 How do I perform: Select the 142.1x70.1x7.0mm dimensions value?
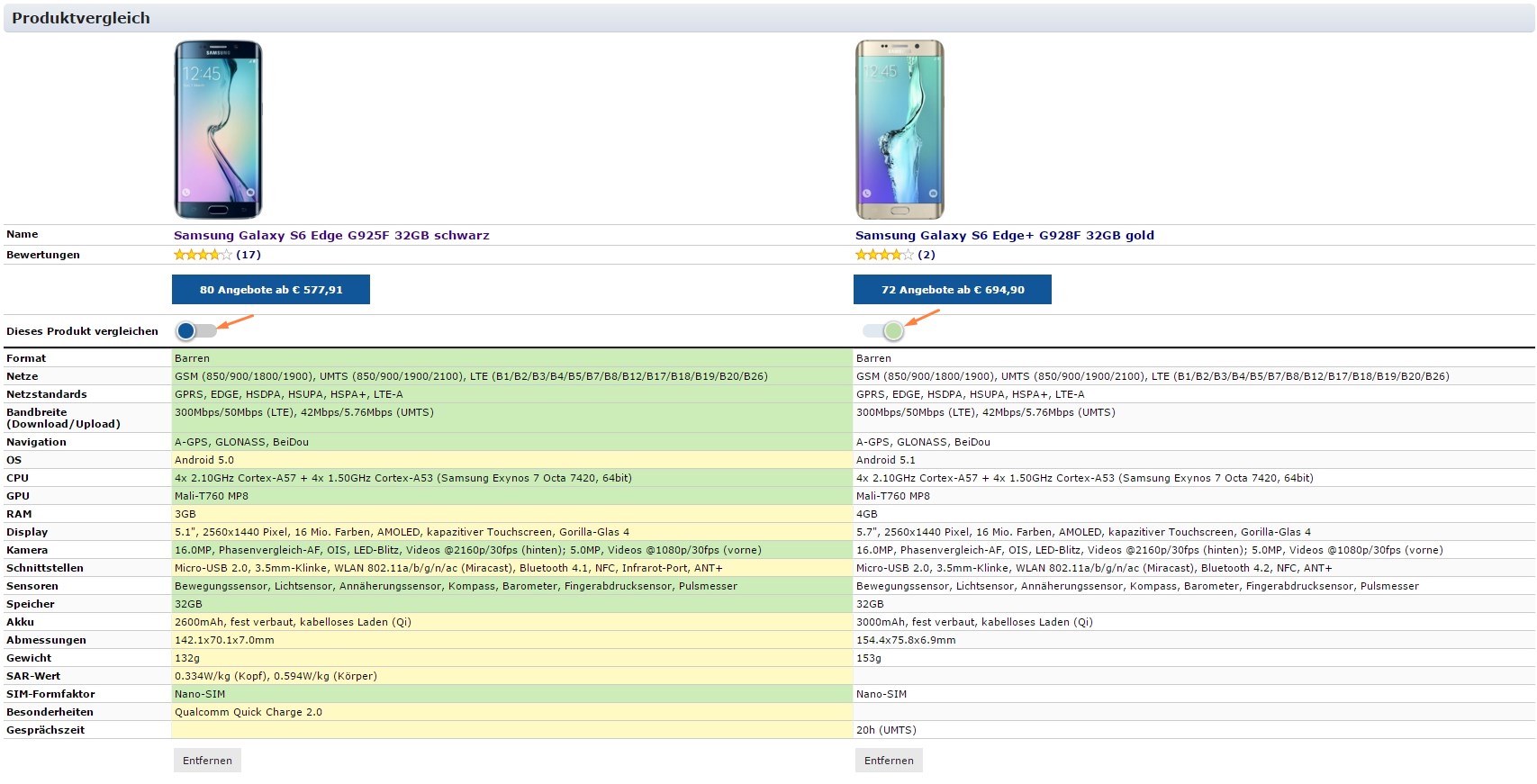[224, 640]
